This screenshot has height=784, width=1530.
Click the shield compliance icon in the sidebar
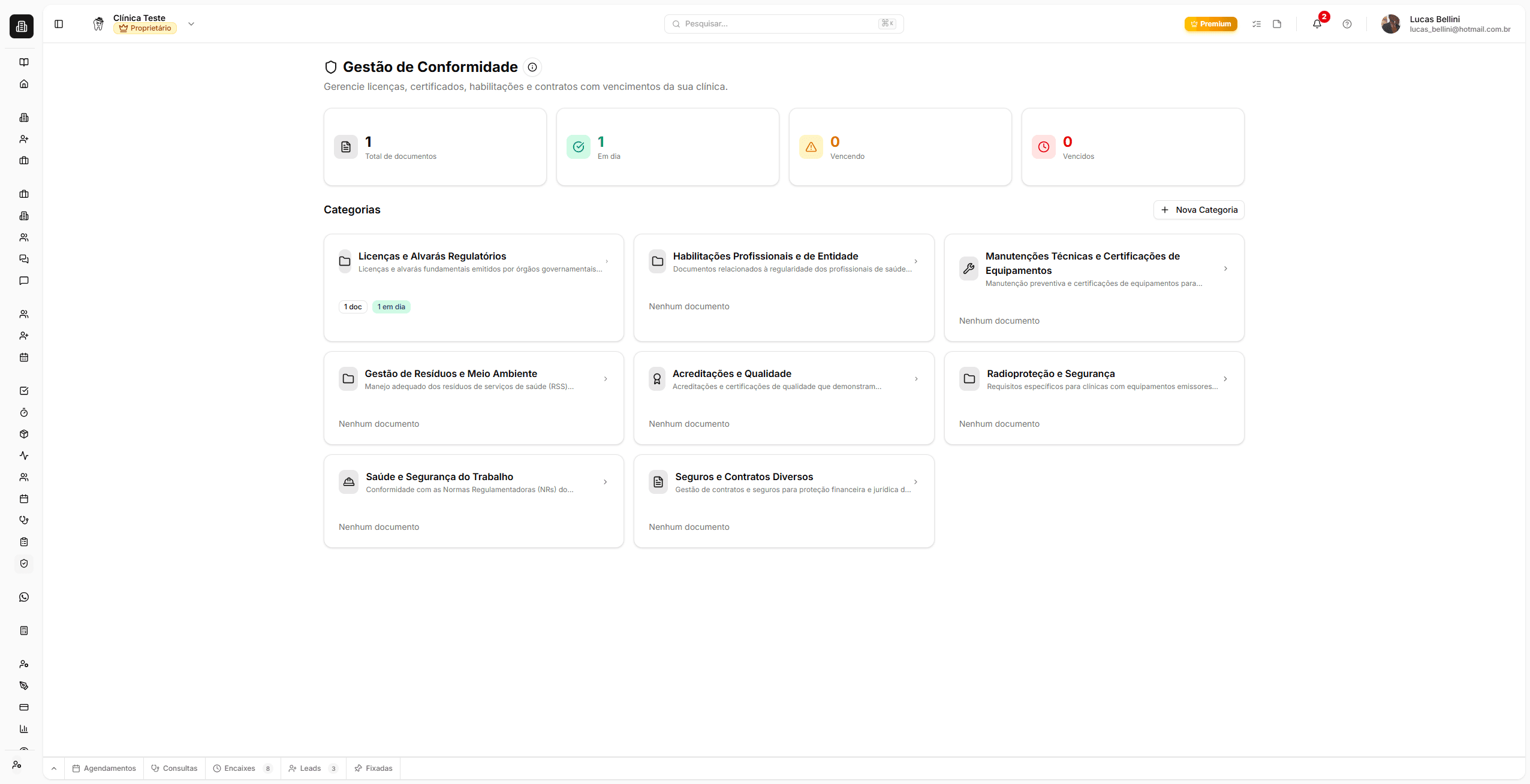click(x=24, y=563)
